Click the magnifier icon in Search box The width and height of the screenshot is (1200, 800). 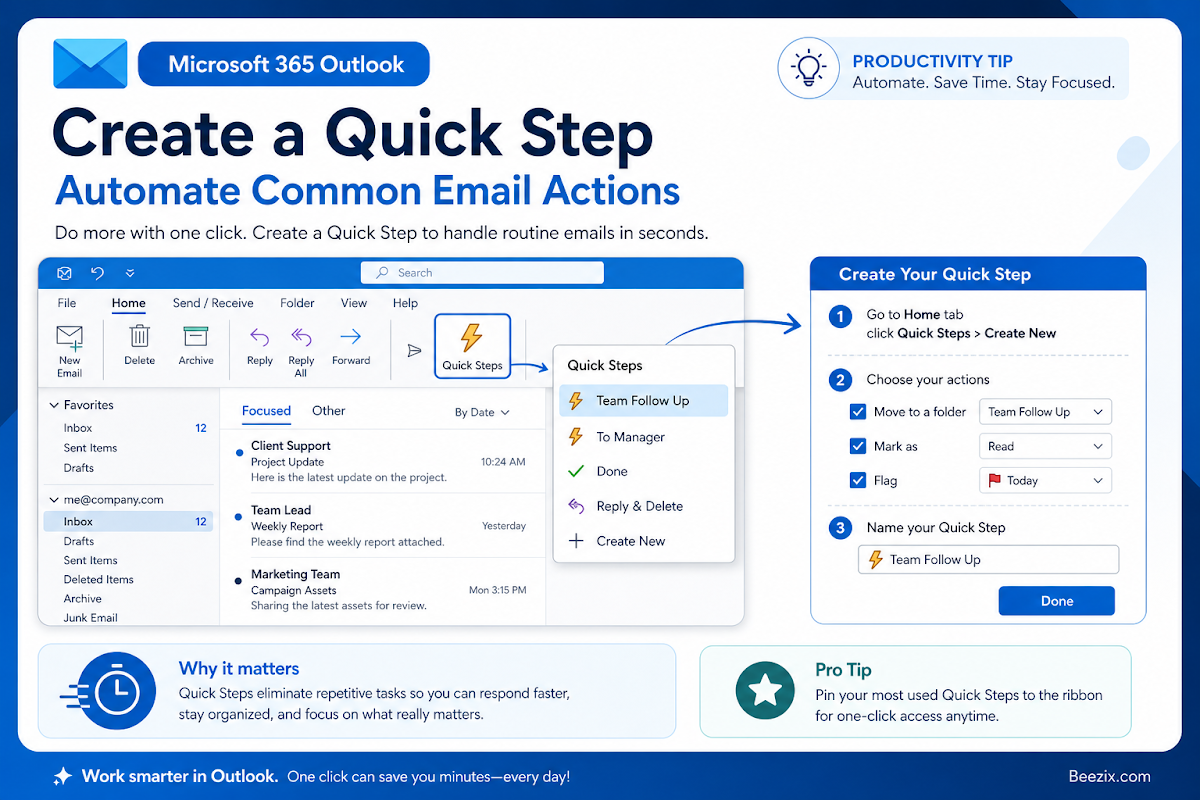[382, 272]
